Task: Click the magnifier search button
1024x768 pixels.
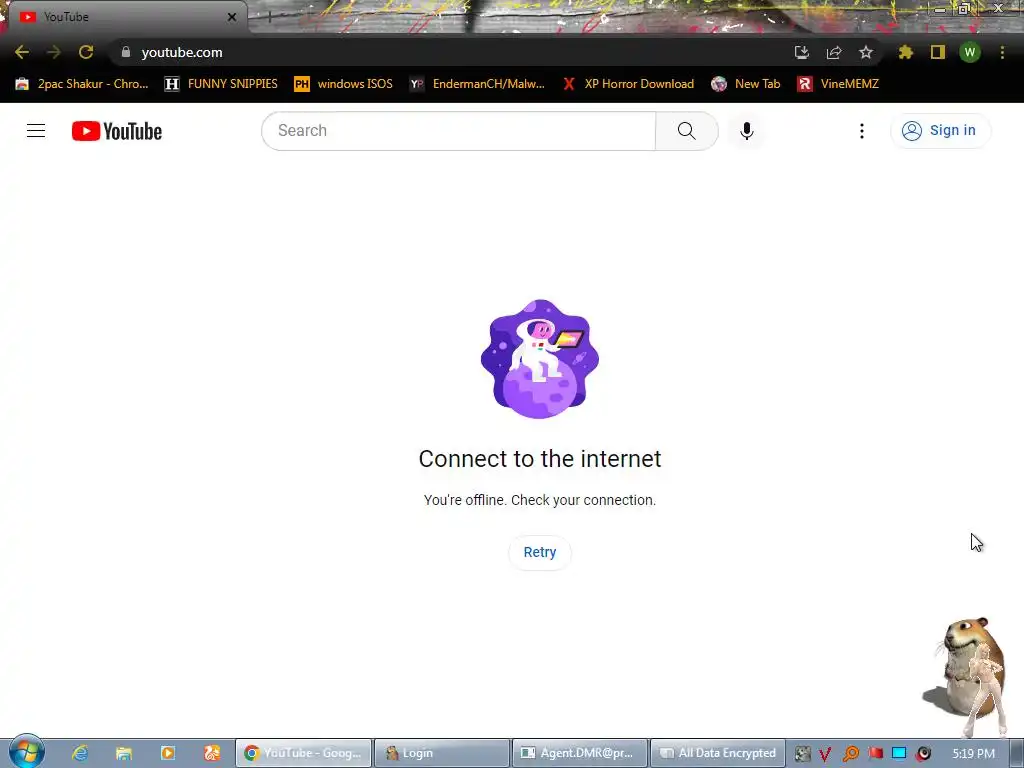Action: point(686,131)
